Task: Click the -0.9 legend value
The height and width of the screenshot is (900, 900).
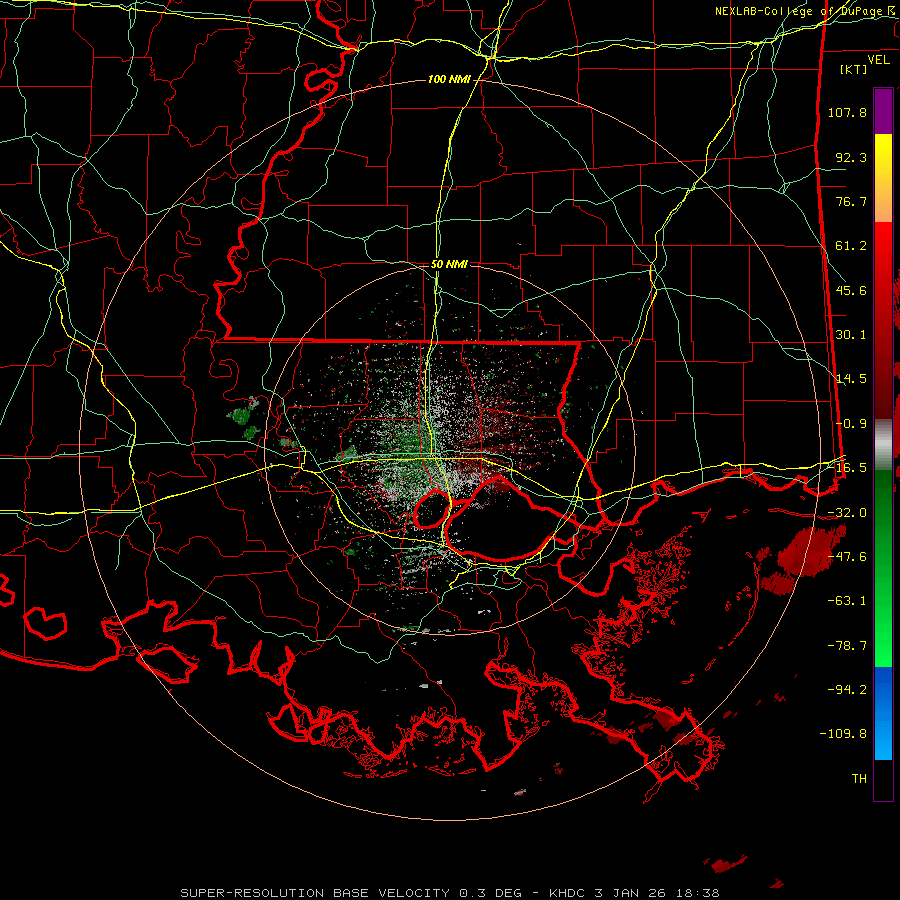Action: click(x=851, y=424)
